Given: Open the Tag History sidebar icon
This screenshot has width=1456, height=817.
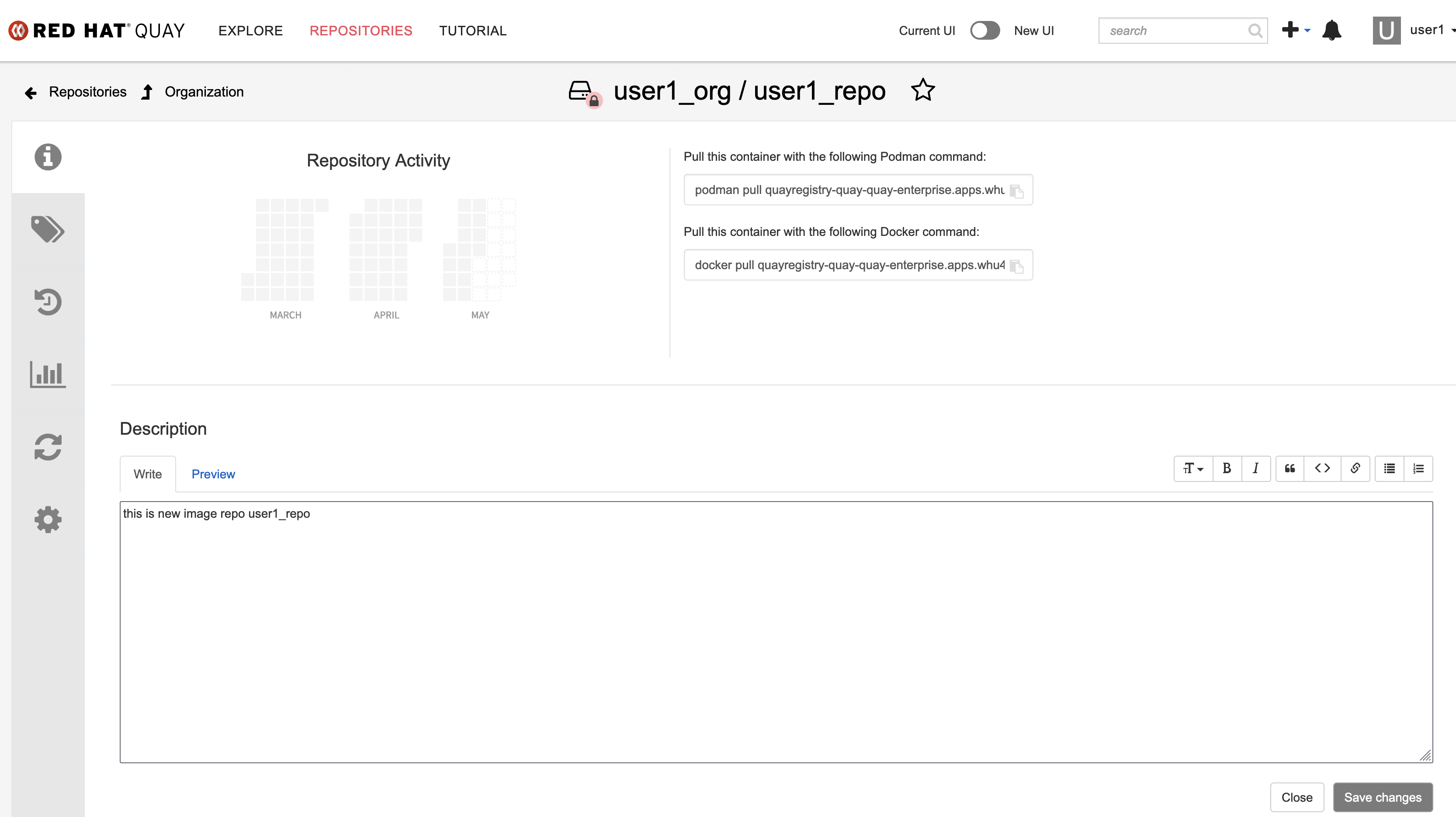Looking at the screenshot, I should tap(48, 302).
